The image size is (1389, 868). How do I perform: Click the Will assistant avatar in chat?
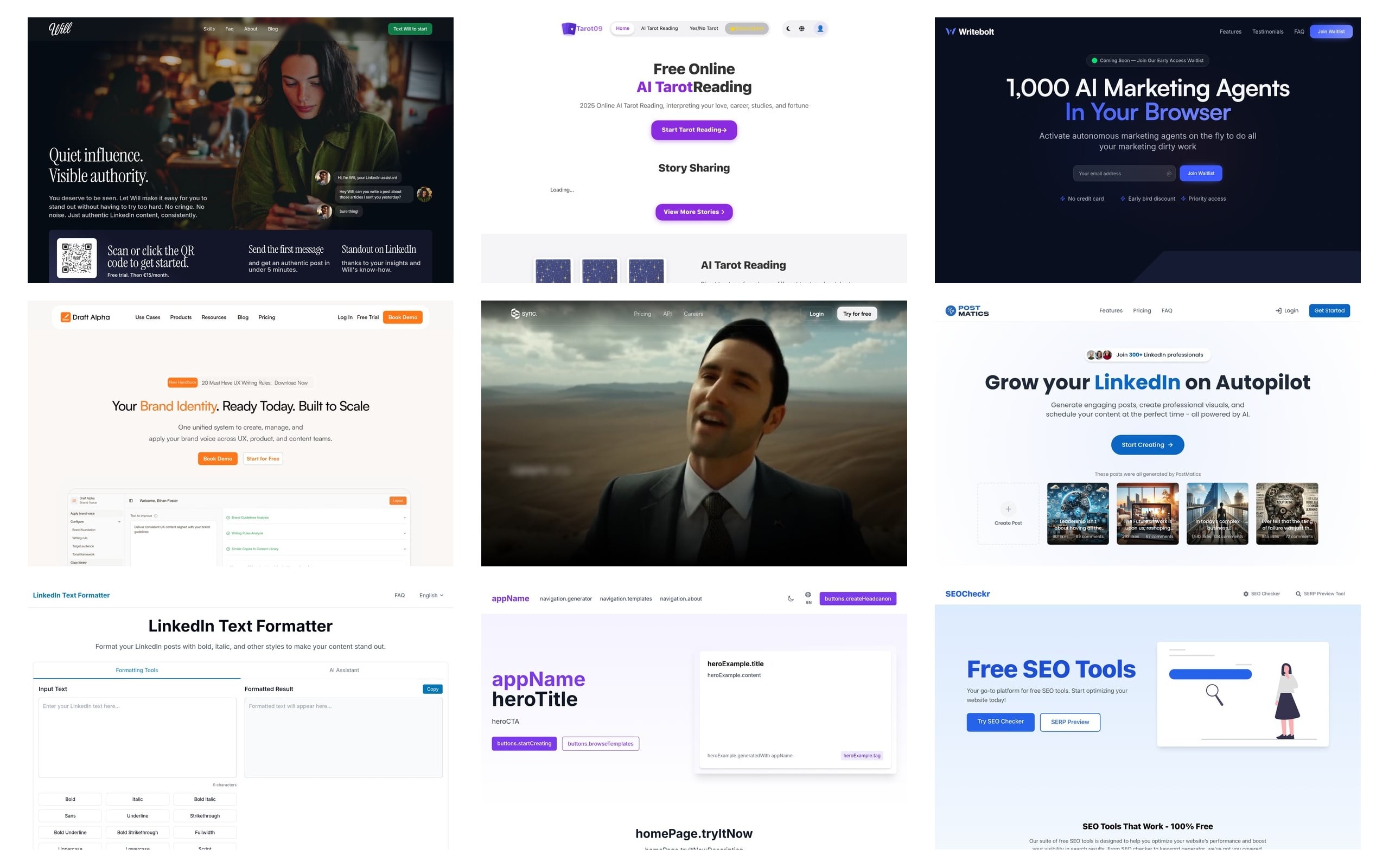click(323, 177)
